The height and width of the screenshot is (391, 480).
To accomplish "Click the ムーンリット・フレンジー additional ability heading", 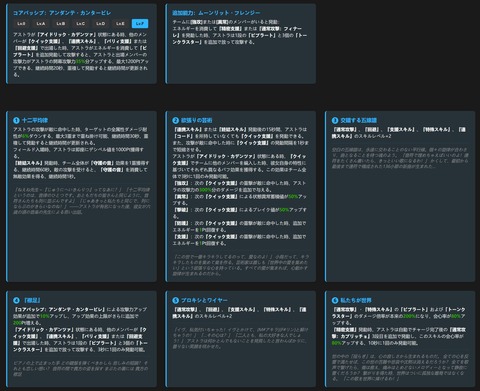I will 216,13.
